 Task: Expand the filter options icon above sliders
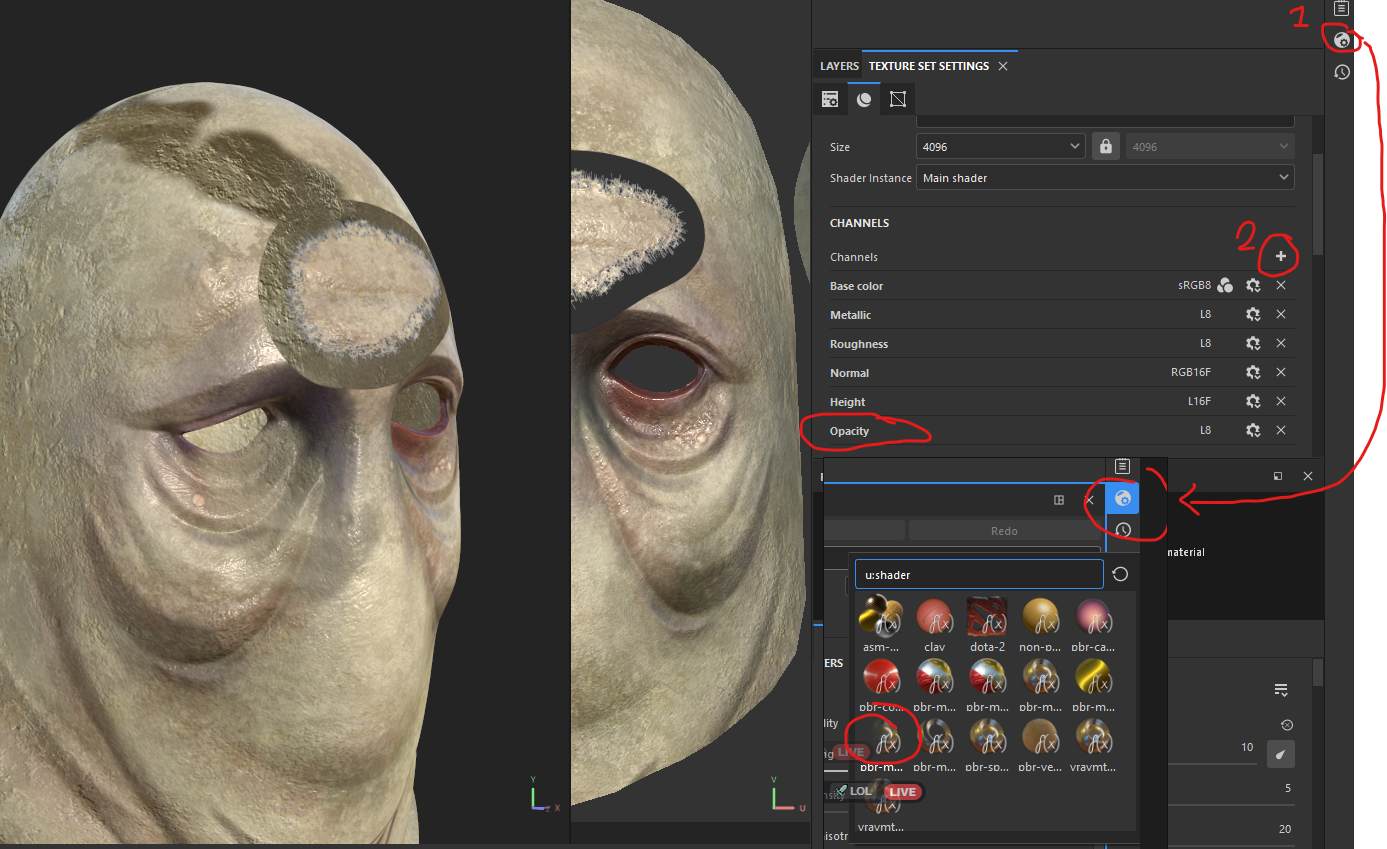point(1281,689)
